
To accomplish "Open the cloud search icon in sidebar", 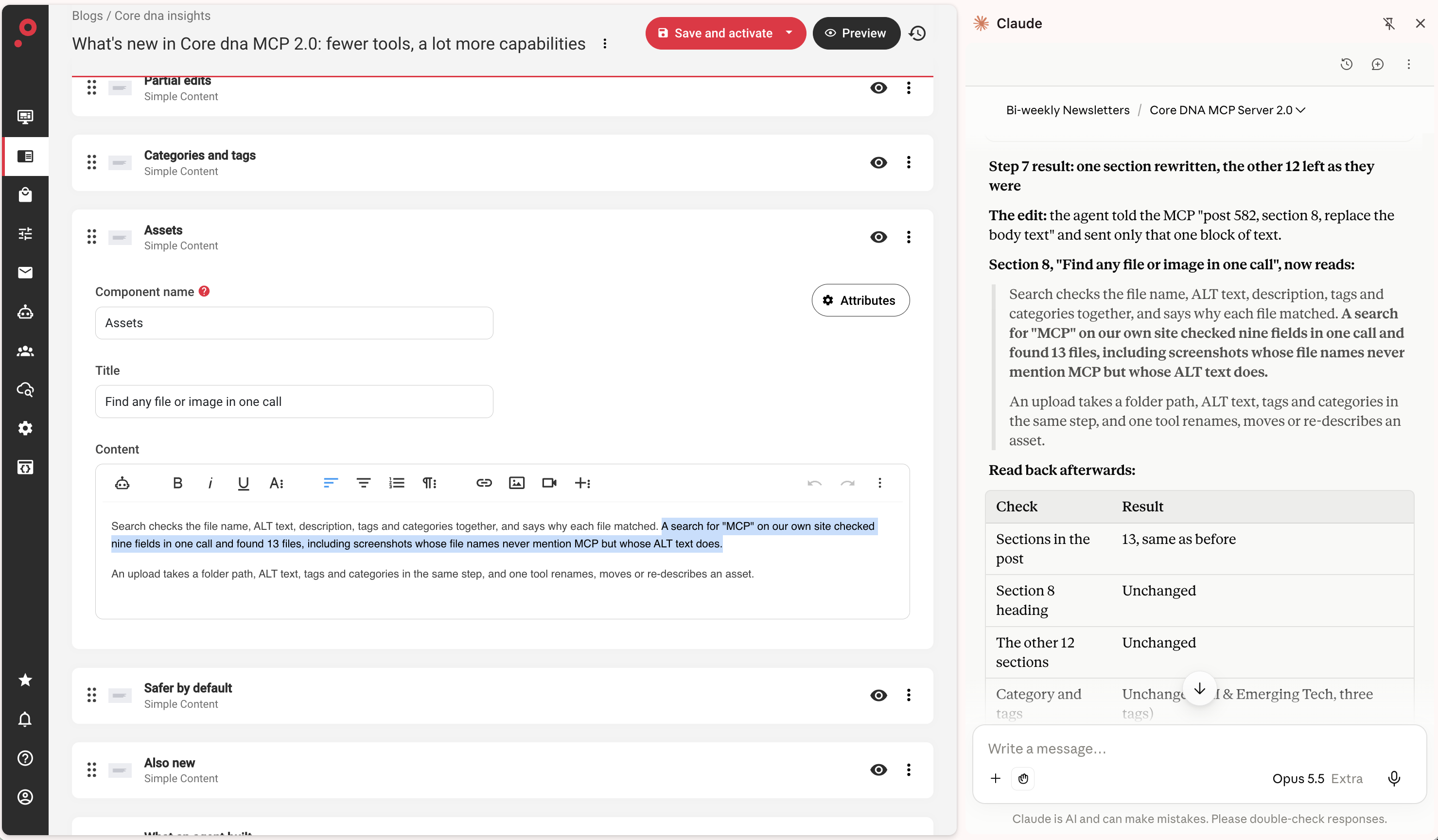I will (x=25, y=390).
